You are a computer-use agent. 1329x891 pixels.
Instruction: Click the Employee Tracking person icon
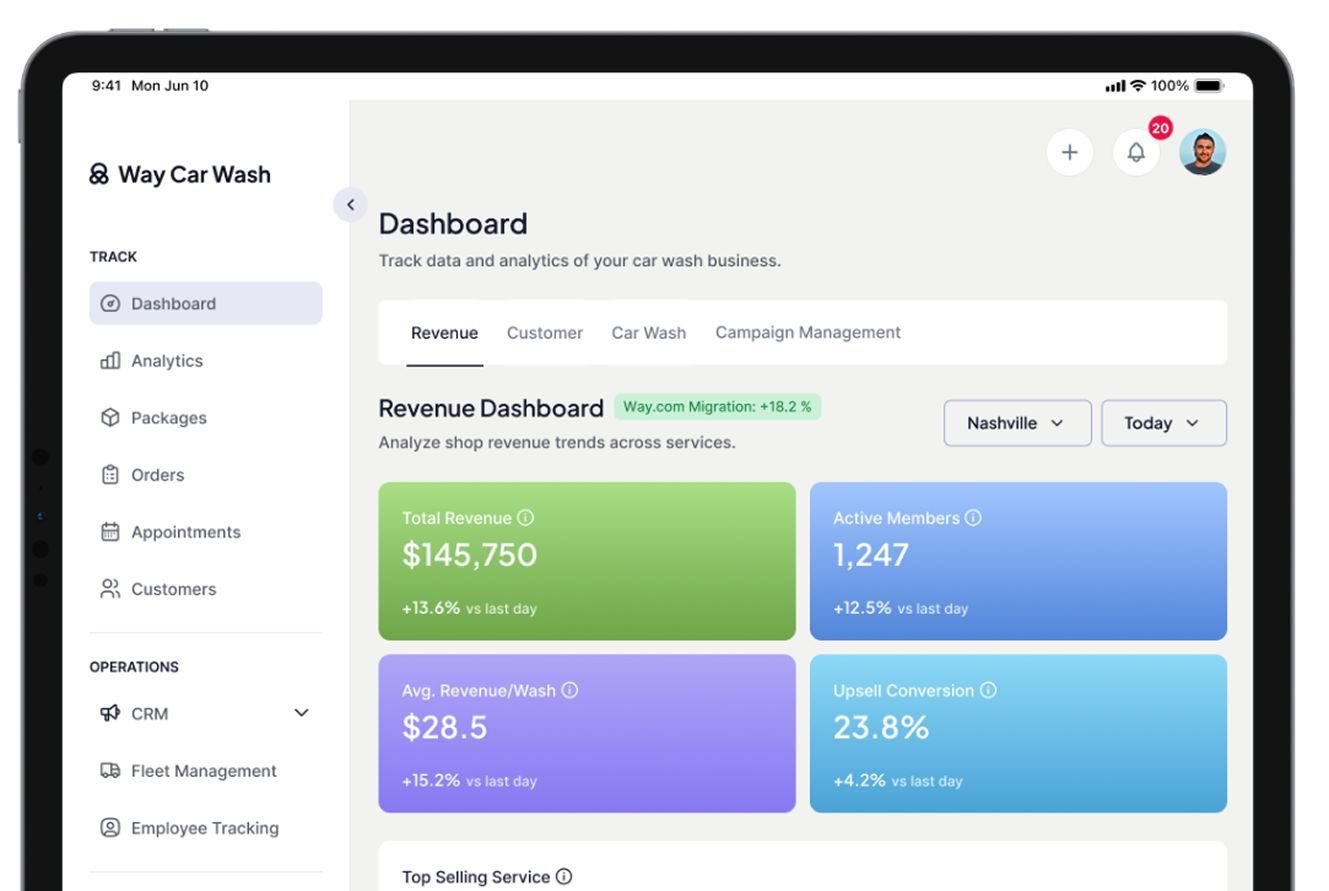coord(111,828)
